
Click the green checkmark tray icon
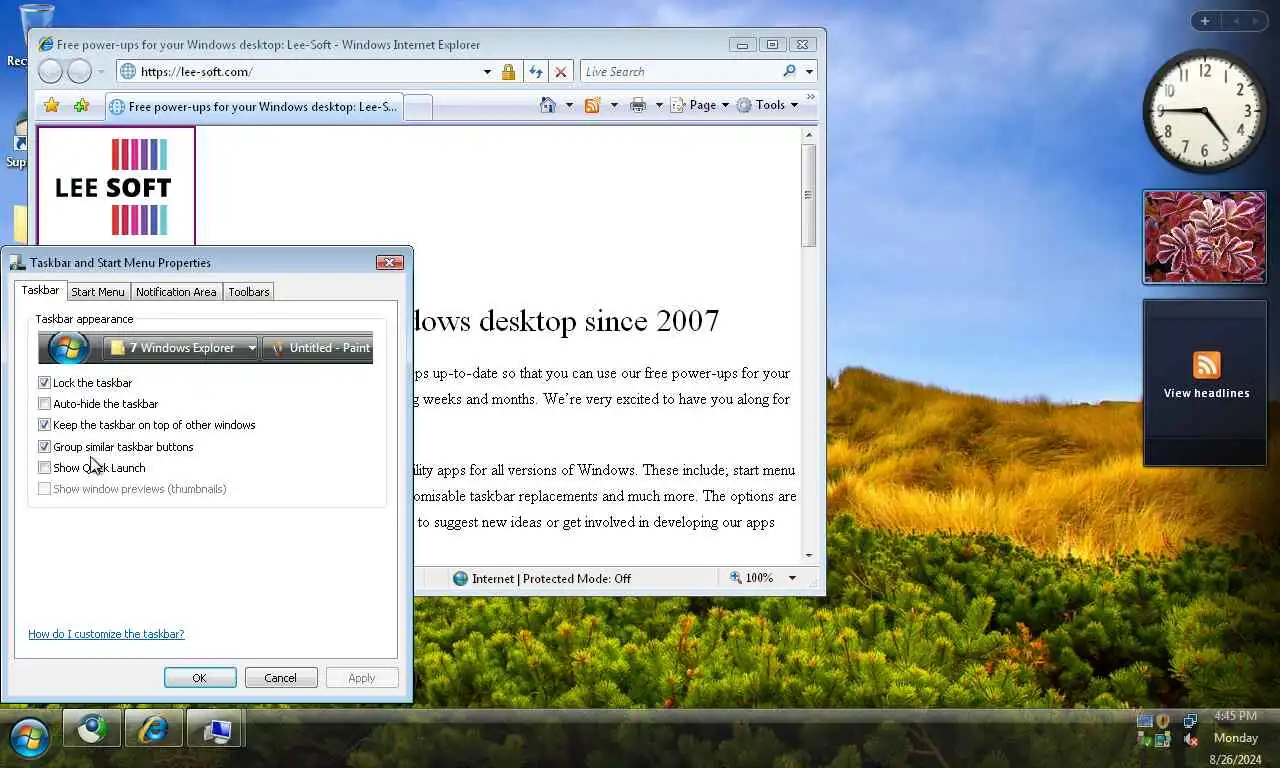pos(1145,740)
